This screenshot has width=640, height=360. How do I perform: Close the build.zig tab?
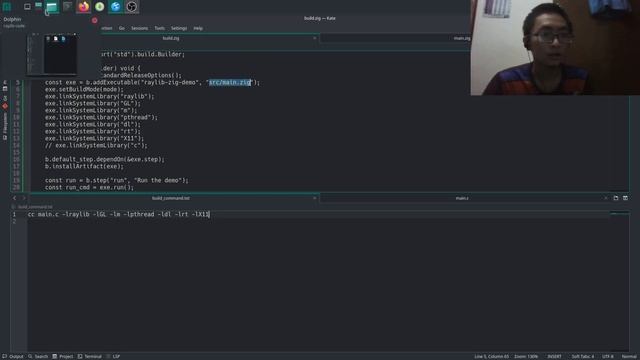[314, 38]
